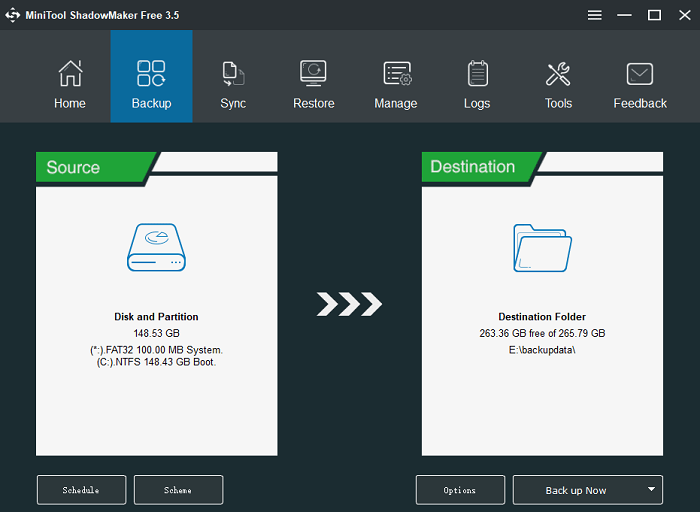Click the MiniTool ShadowMaker logo icon
This screenshot has height=512, width=700.
point(13,15)
